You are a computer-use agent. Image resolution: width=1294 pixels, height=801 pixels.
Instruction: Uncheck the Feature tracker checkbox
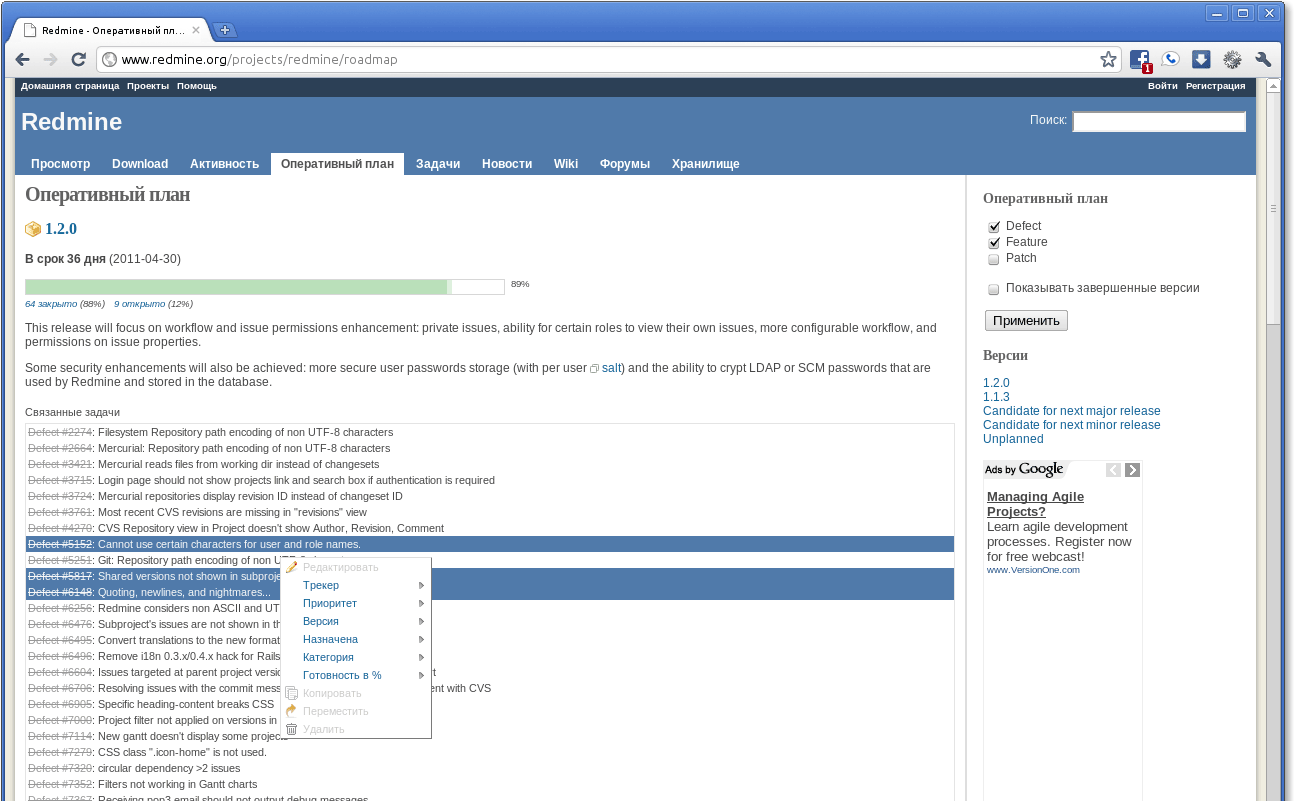point(994,243)
